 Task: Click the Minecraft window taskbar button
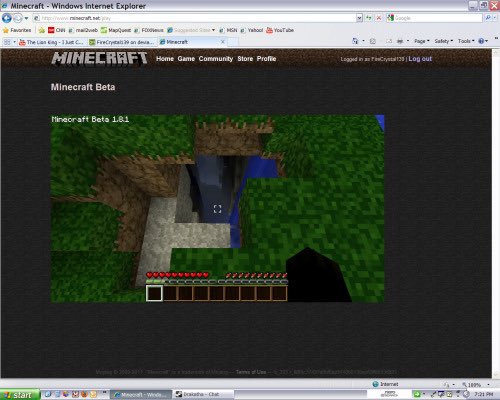click(x=141, y=395)
